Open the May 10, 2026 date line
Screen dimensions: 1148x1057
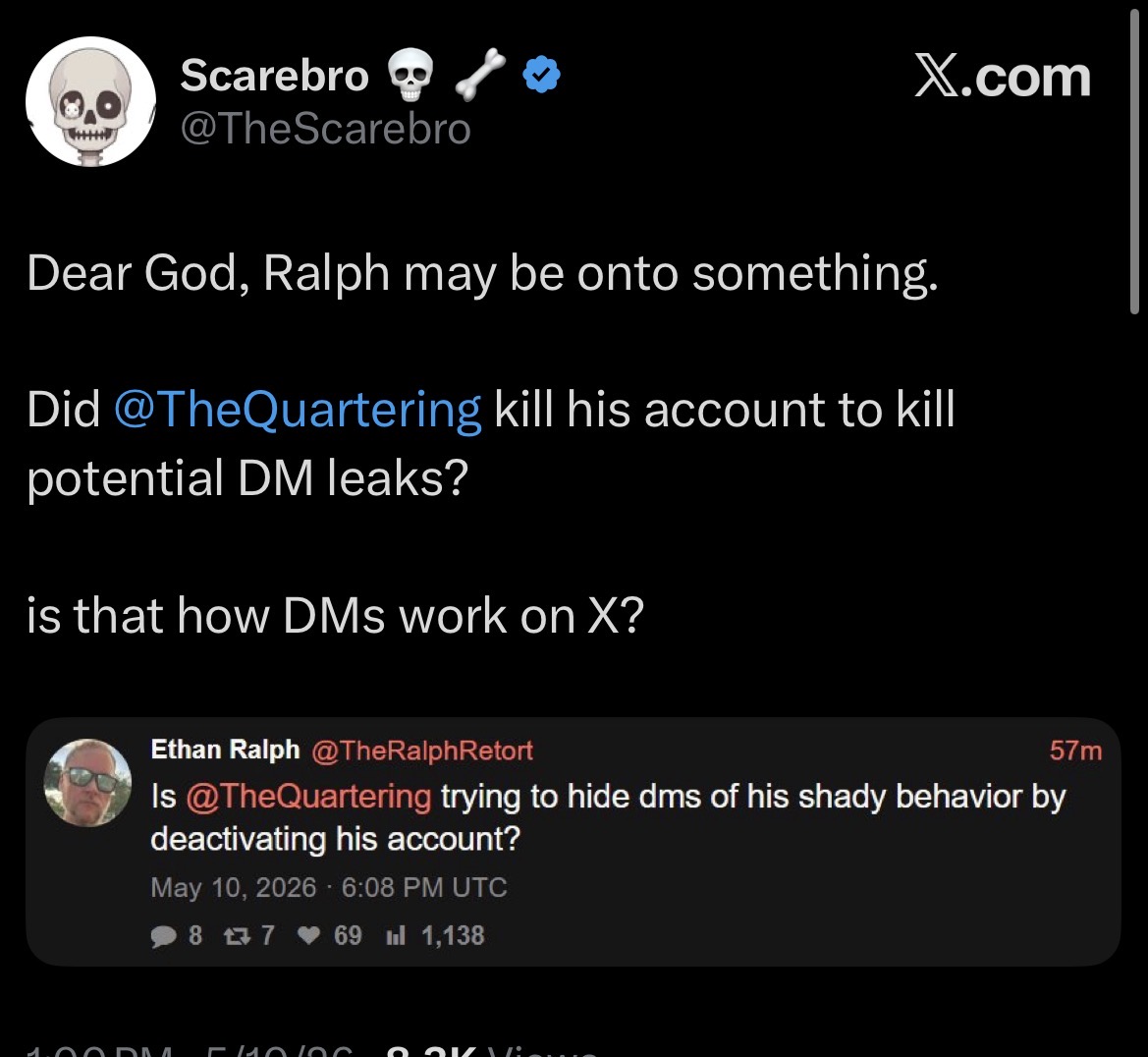(329, 888)
